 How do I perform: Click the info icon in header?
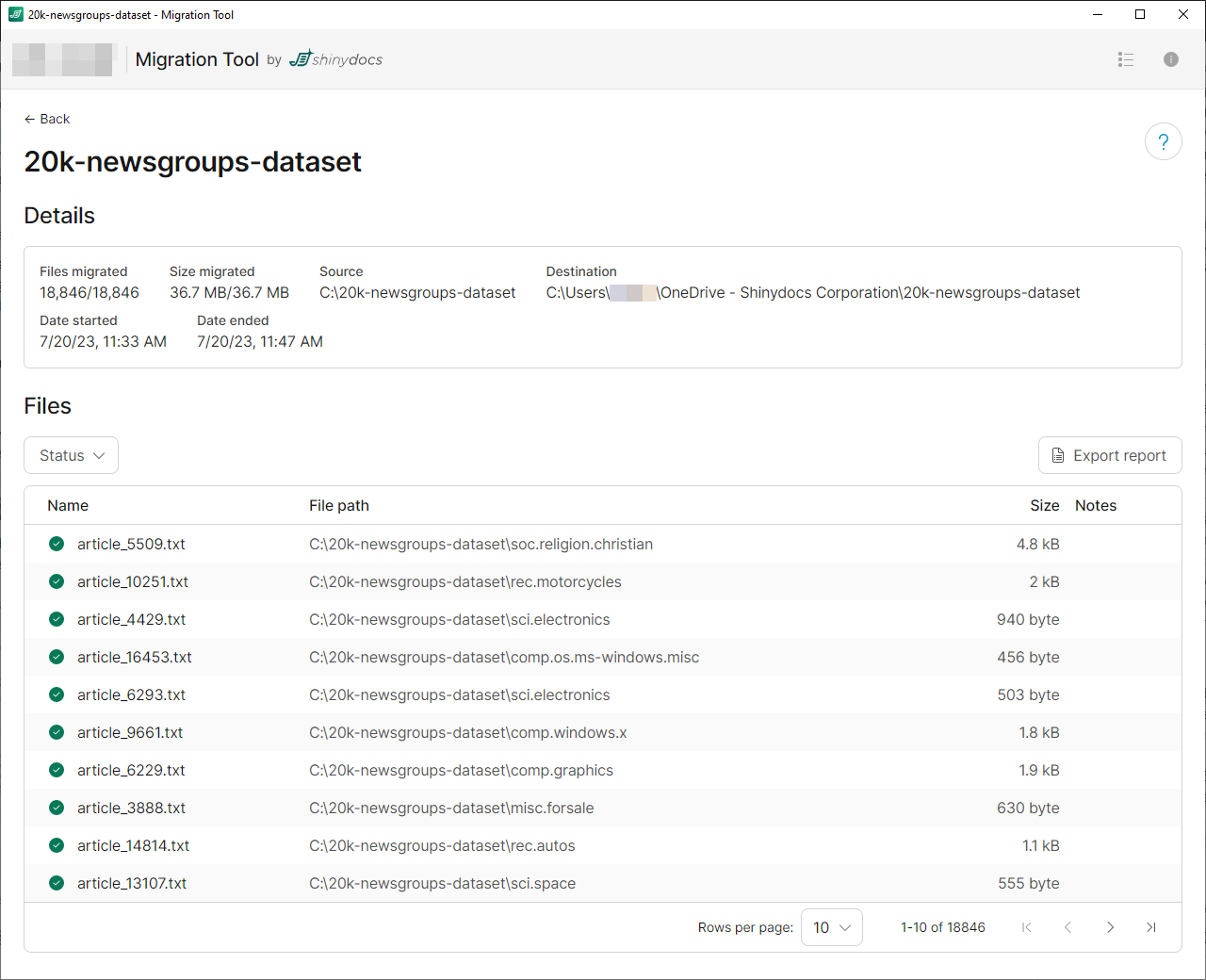point(1170,59)
